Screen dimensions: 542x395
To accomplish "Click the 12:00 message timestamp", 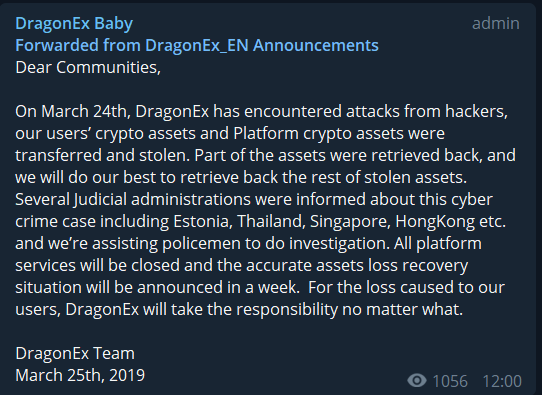I will click(502, 381).
